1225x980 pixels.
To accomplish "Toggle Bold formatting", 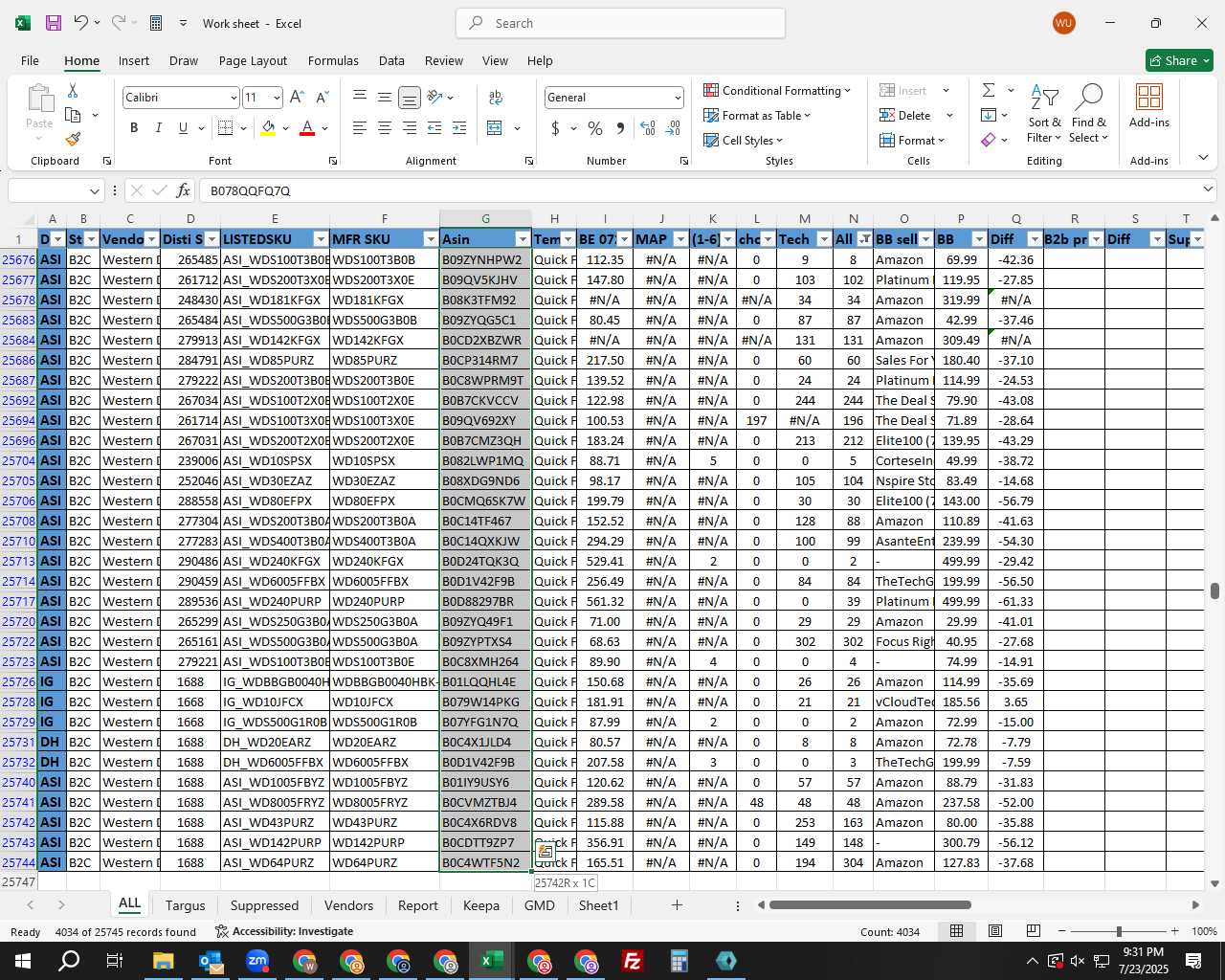I will 134,128.
